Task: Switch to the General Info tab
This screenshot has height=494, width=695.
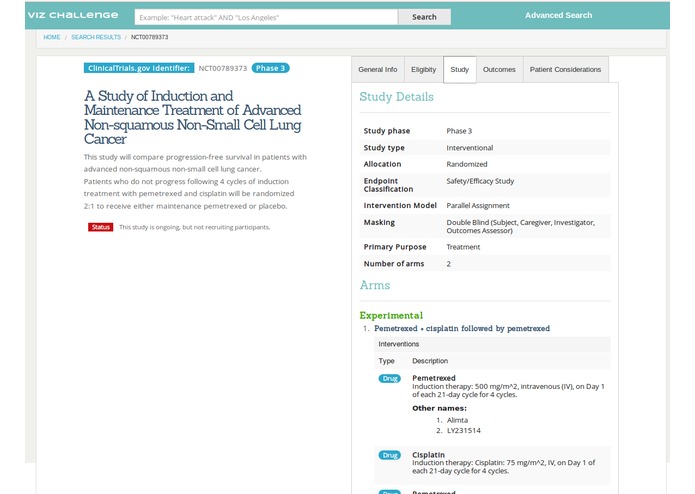Action: click(x=378, y=70)
